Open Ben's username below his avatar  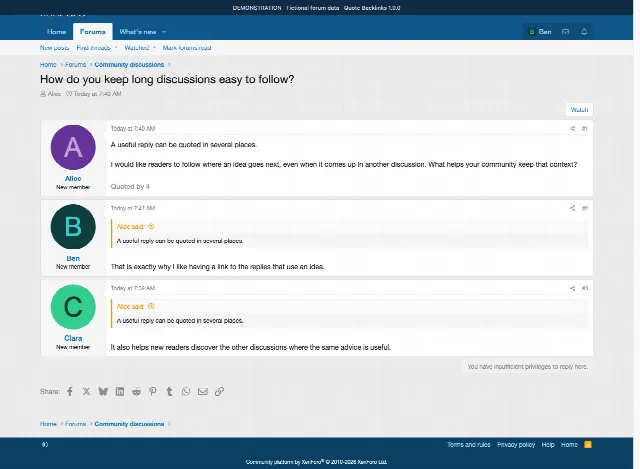click(x=73, y=258)
